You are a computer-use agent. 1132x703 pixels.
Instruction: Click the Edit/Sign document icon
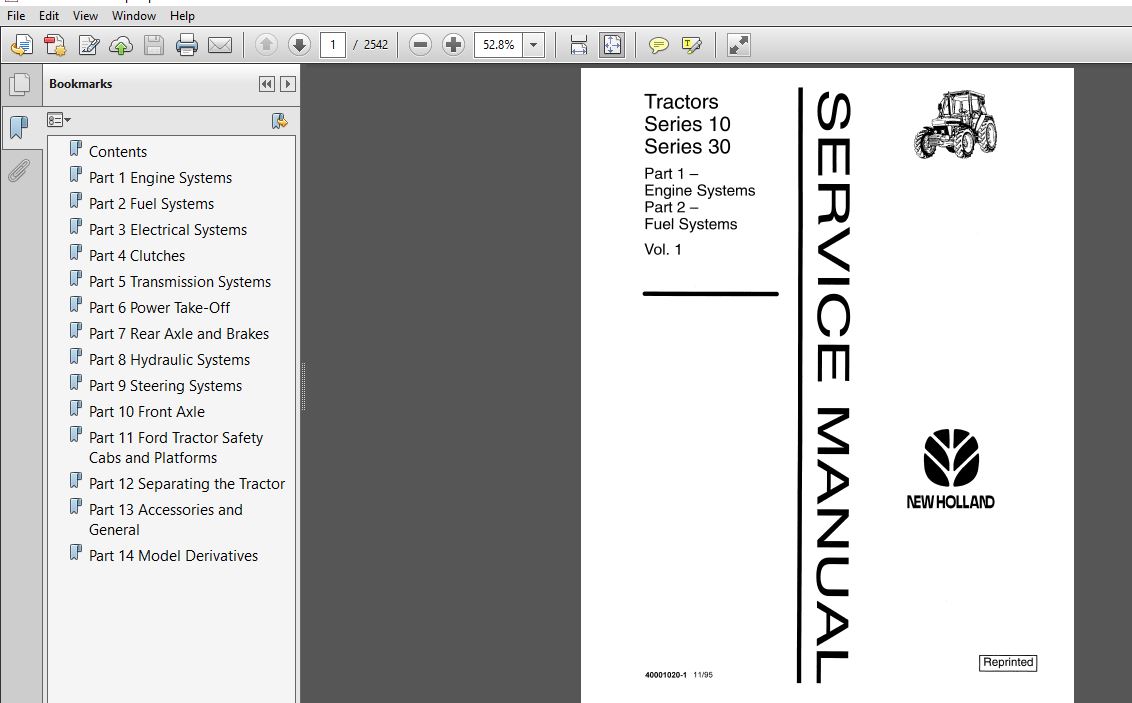pos(88,45)
